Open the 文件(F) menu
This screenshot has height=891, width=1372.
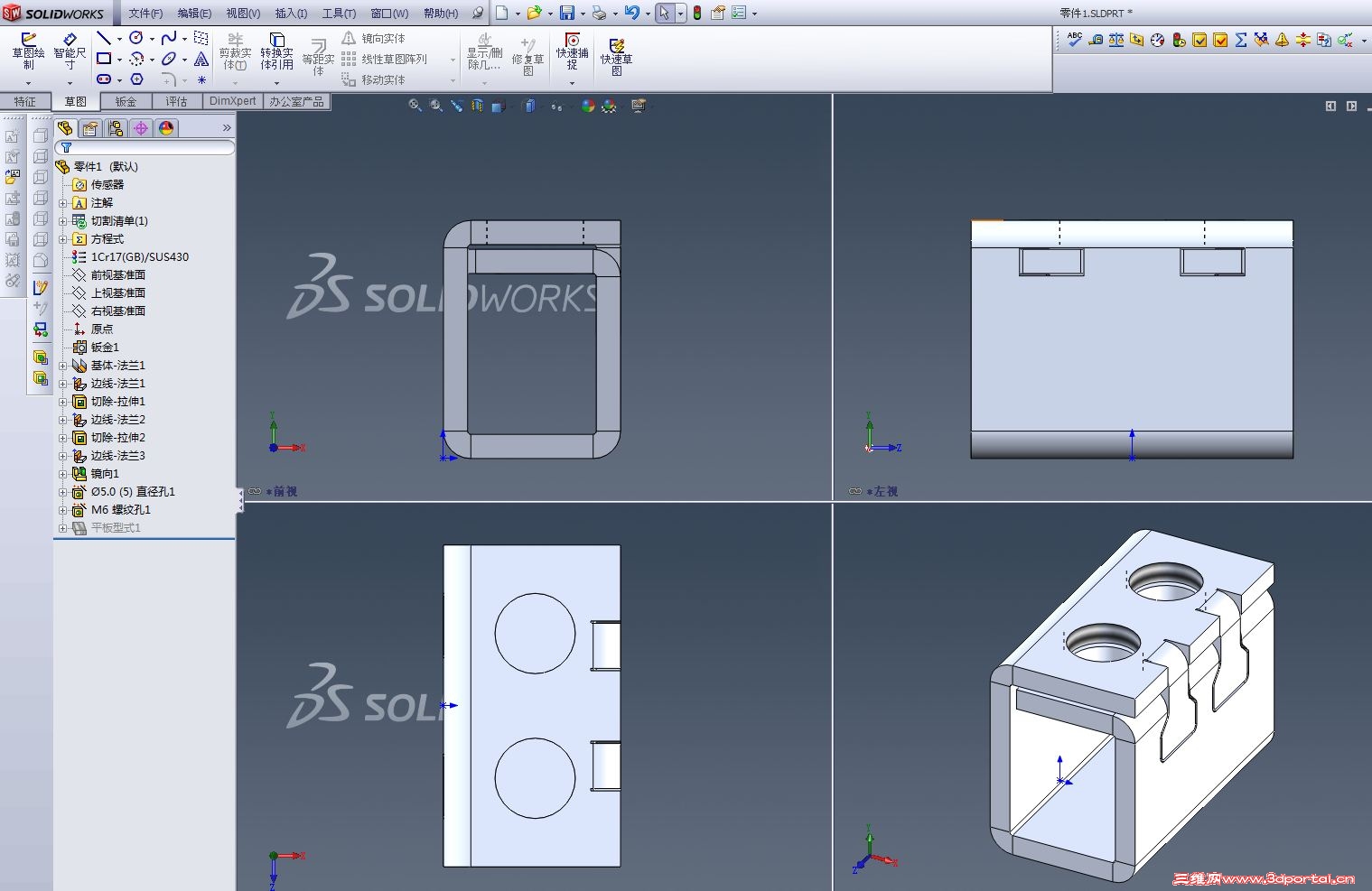(x=145, y=14)
